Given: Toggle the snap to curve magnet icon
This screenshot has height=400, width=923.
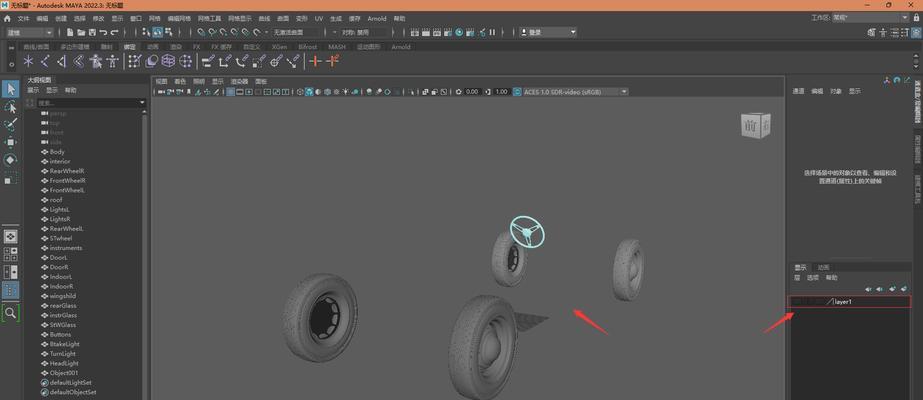Looking at the screenshot, I should [x=213, y=32].
